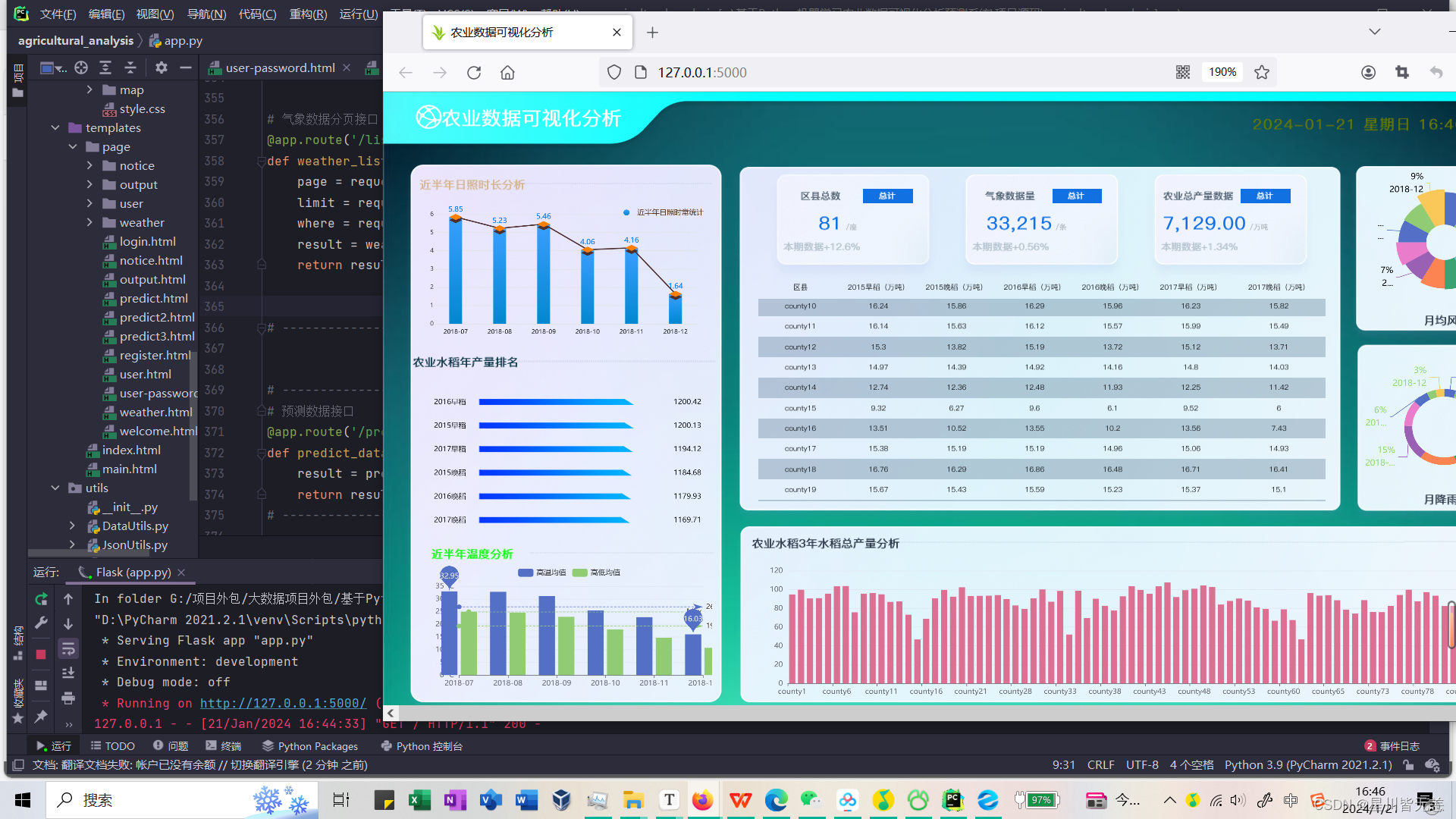Toggle soft-wrap in run console
The image size is (1456, 819).
click(68, 648)
